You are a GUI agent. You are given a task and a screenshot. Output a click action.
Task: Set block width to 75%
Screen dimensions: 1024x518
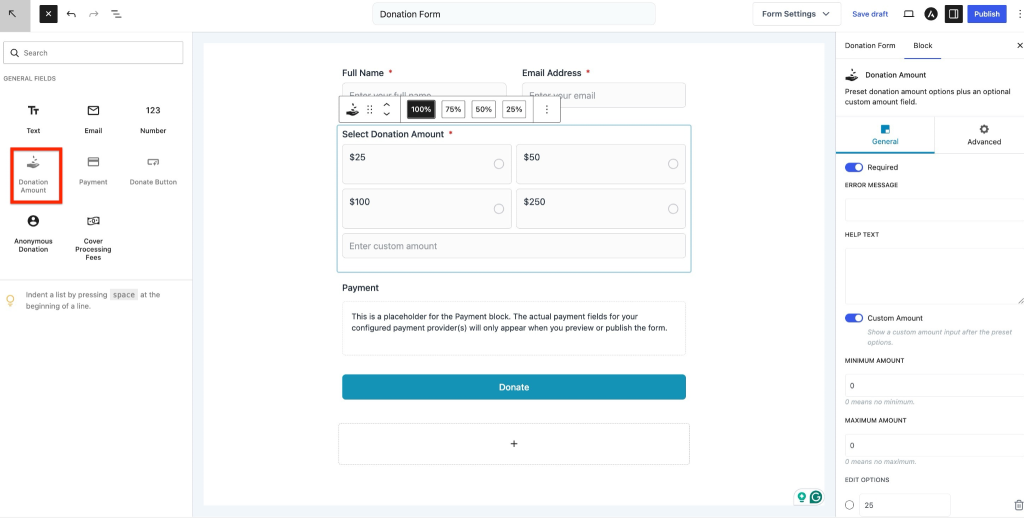click(453, 110)
